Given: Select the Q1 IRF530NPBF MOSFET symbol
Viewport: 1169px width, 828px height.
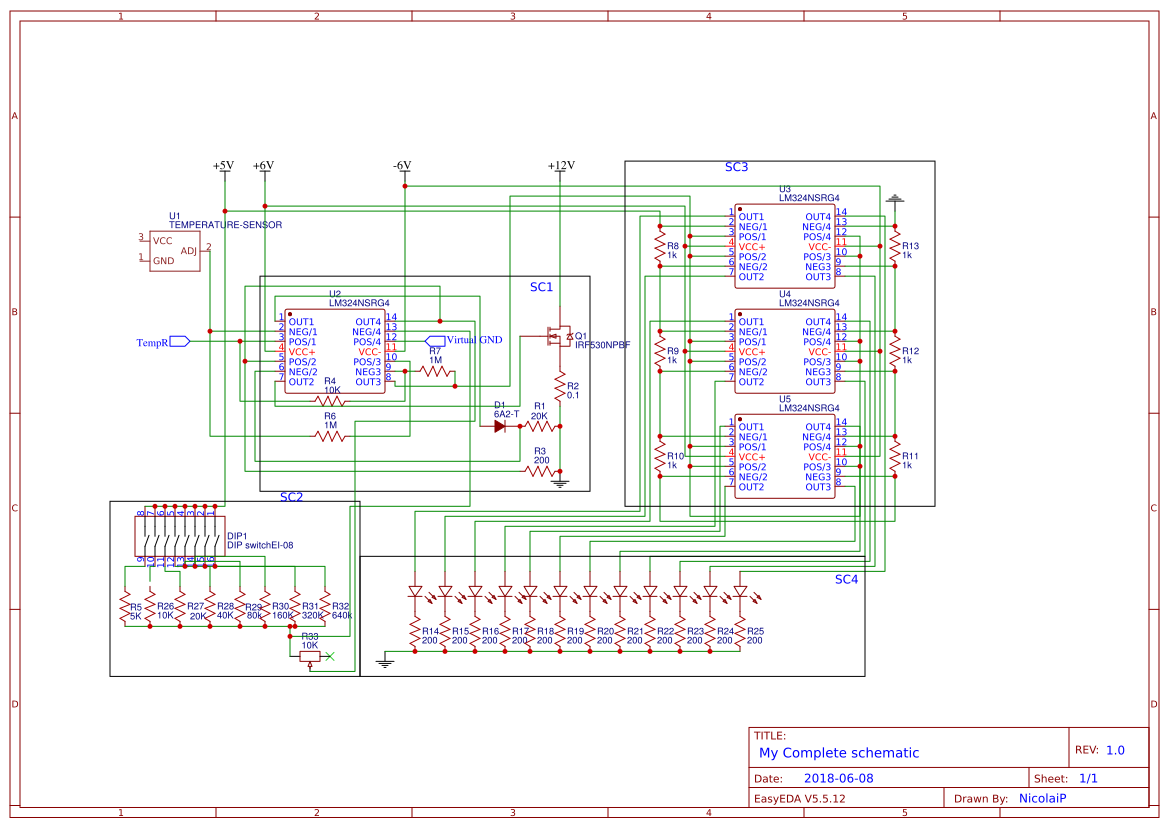Looking at the screenshot, I should click(x=559, y=336).
